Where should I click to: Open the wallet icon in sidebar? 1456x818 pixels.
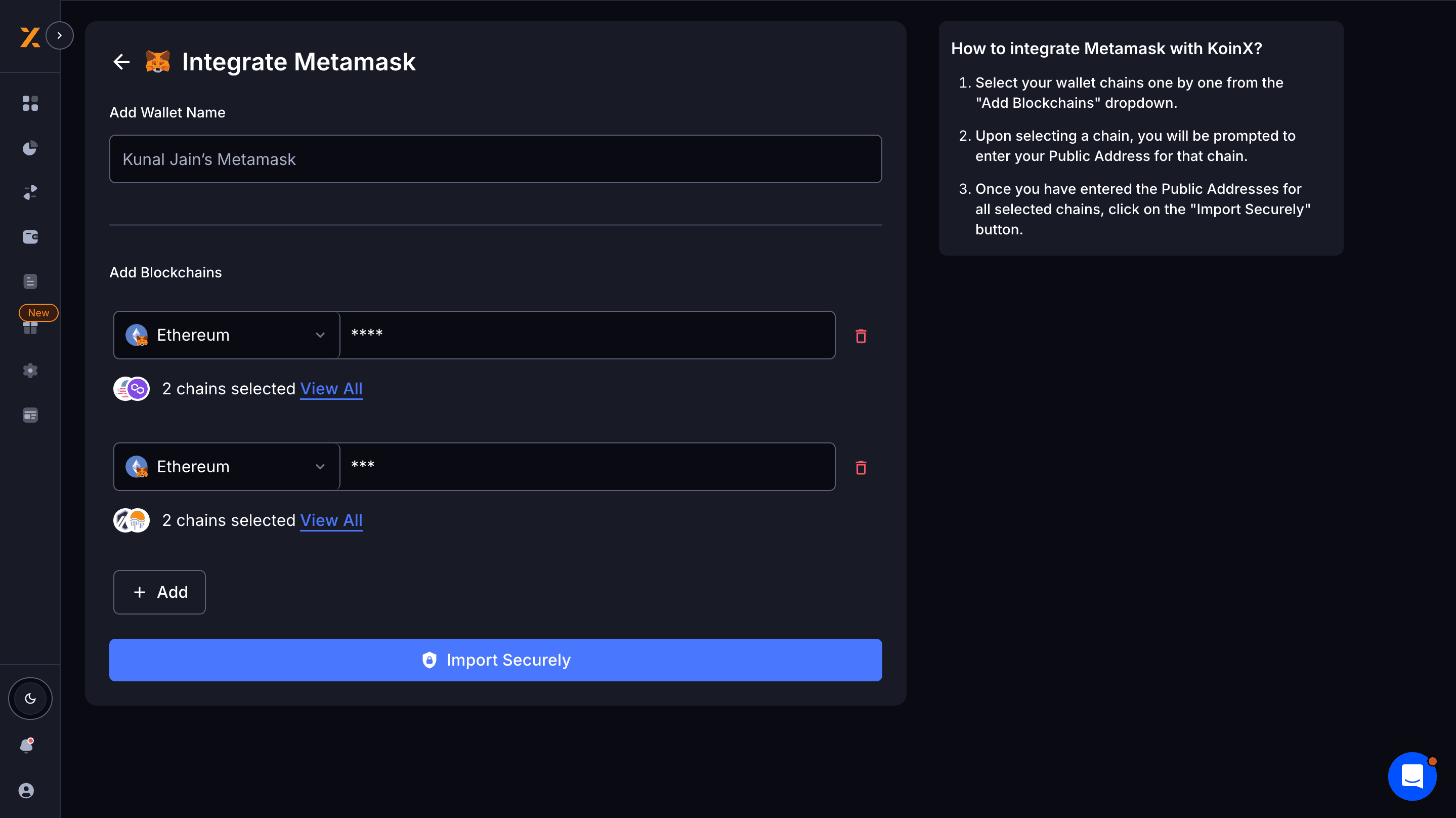coord(30,237)
